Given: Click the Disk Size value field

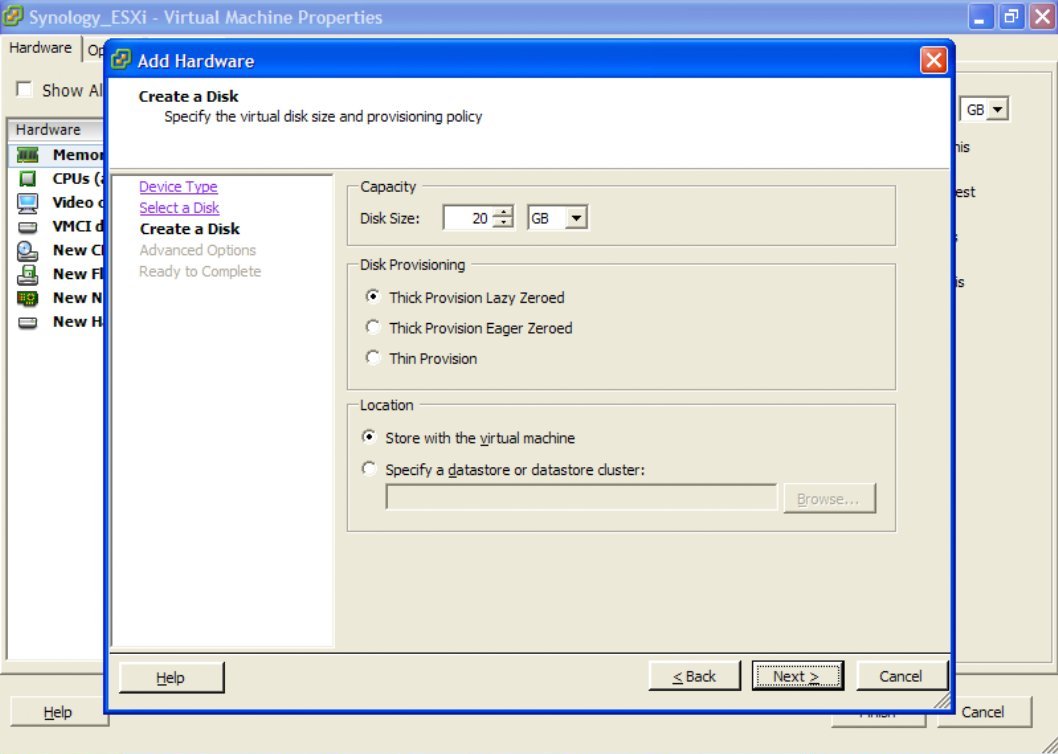Looking at the screenshot, I should (468, 218).
